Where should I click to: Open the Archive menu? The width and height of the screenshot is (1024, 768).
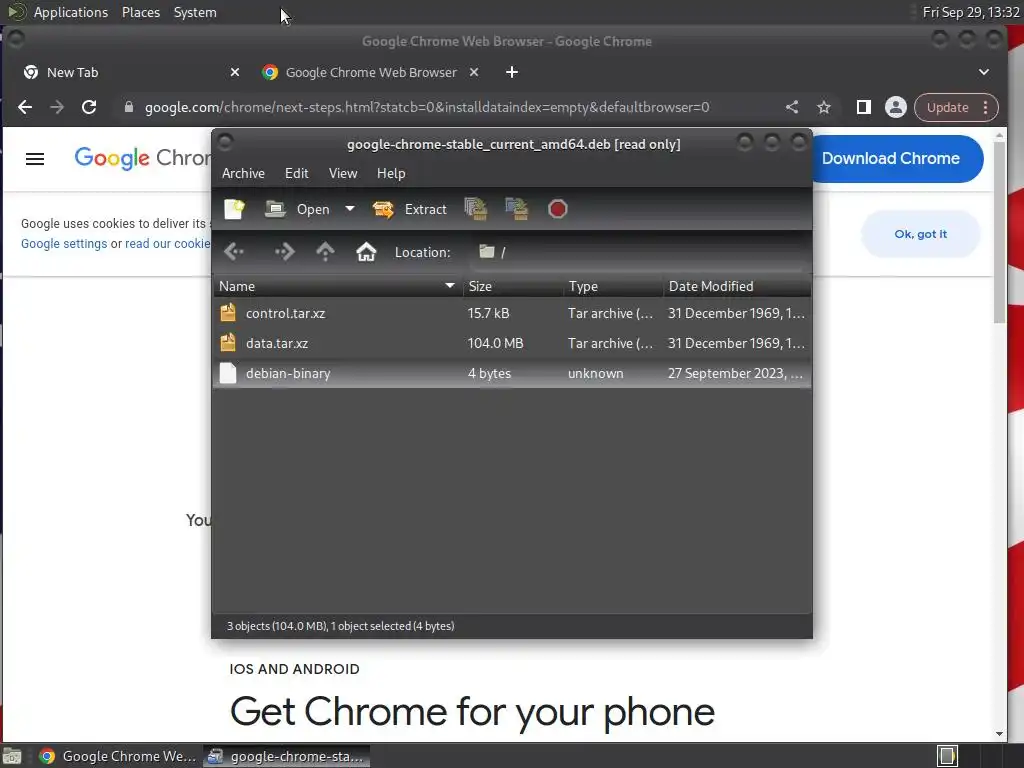(x=243, y=173)
